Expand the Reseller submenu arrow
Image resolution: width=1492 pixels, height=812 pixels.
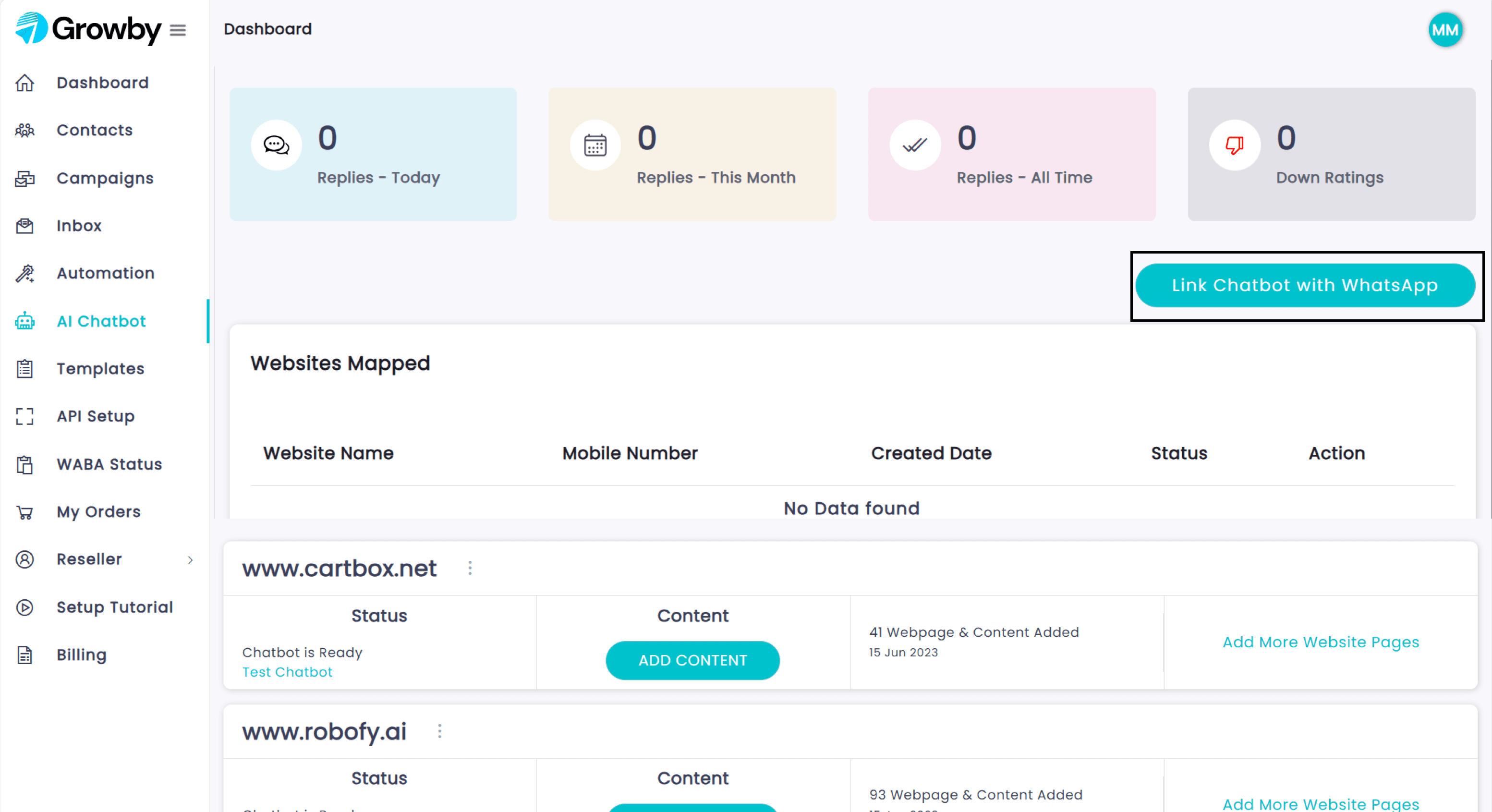point(190,560)
